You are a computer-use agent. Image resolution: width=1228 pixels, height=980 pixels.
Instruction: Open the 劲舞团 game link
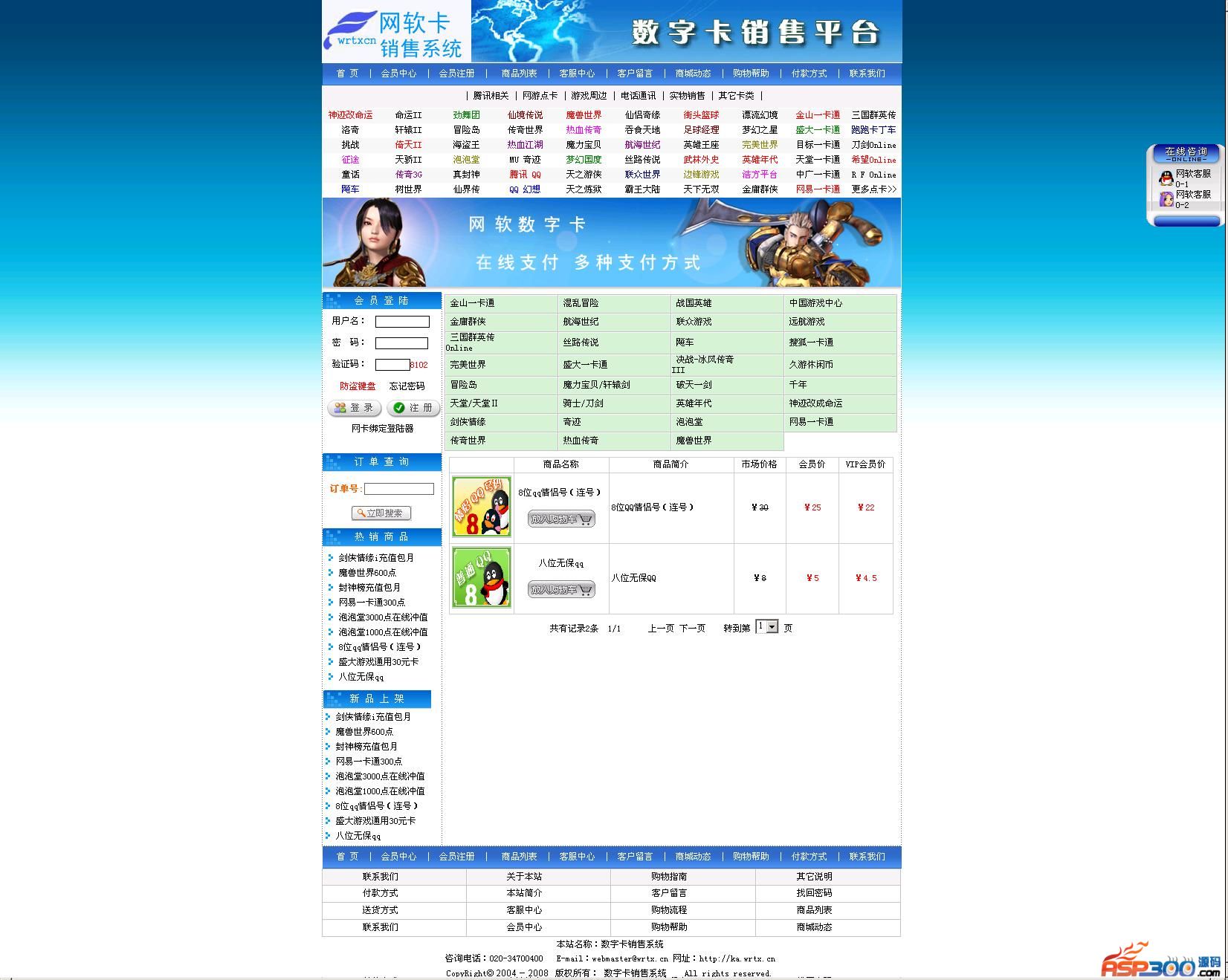tap(467, 115)
